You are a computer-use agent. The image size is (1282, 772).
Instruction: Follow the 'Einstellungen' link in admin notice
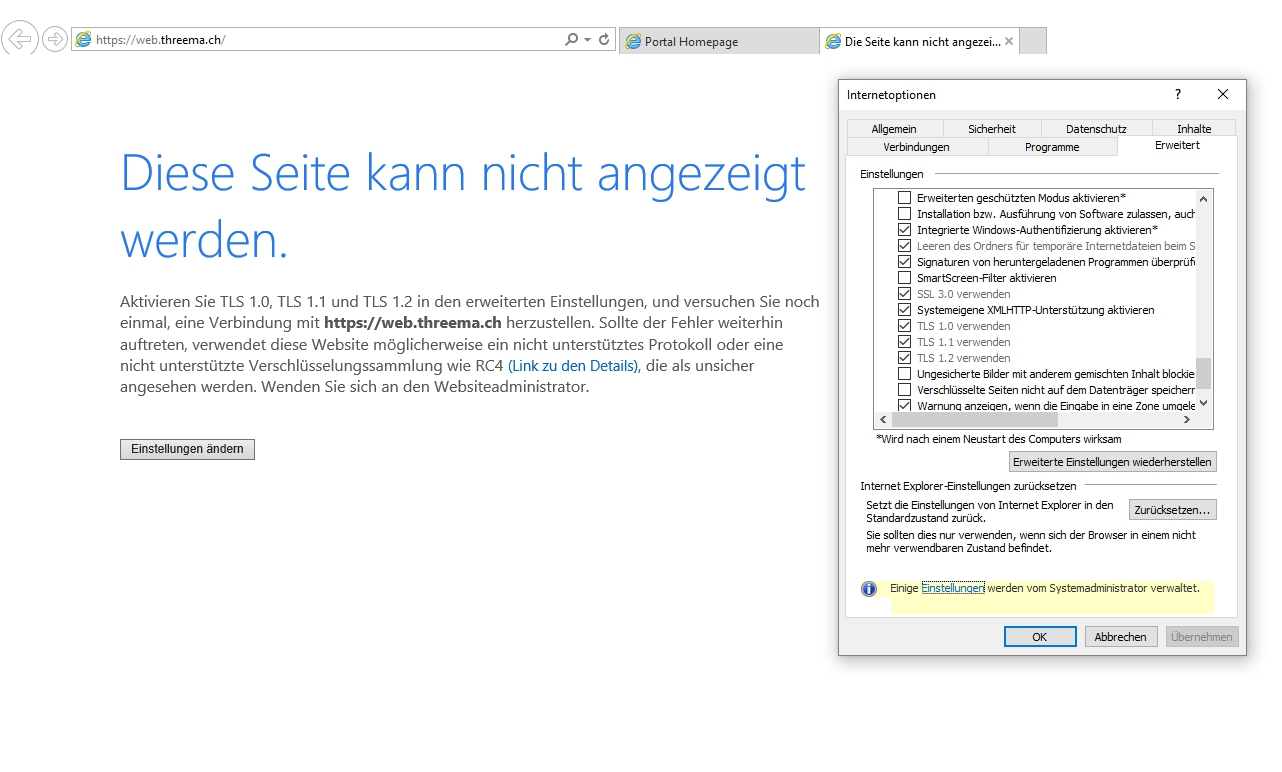pos(953,588)
